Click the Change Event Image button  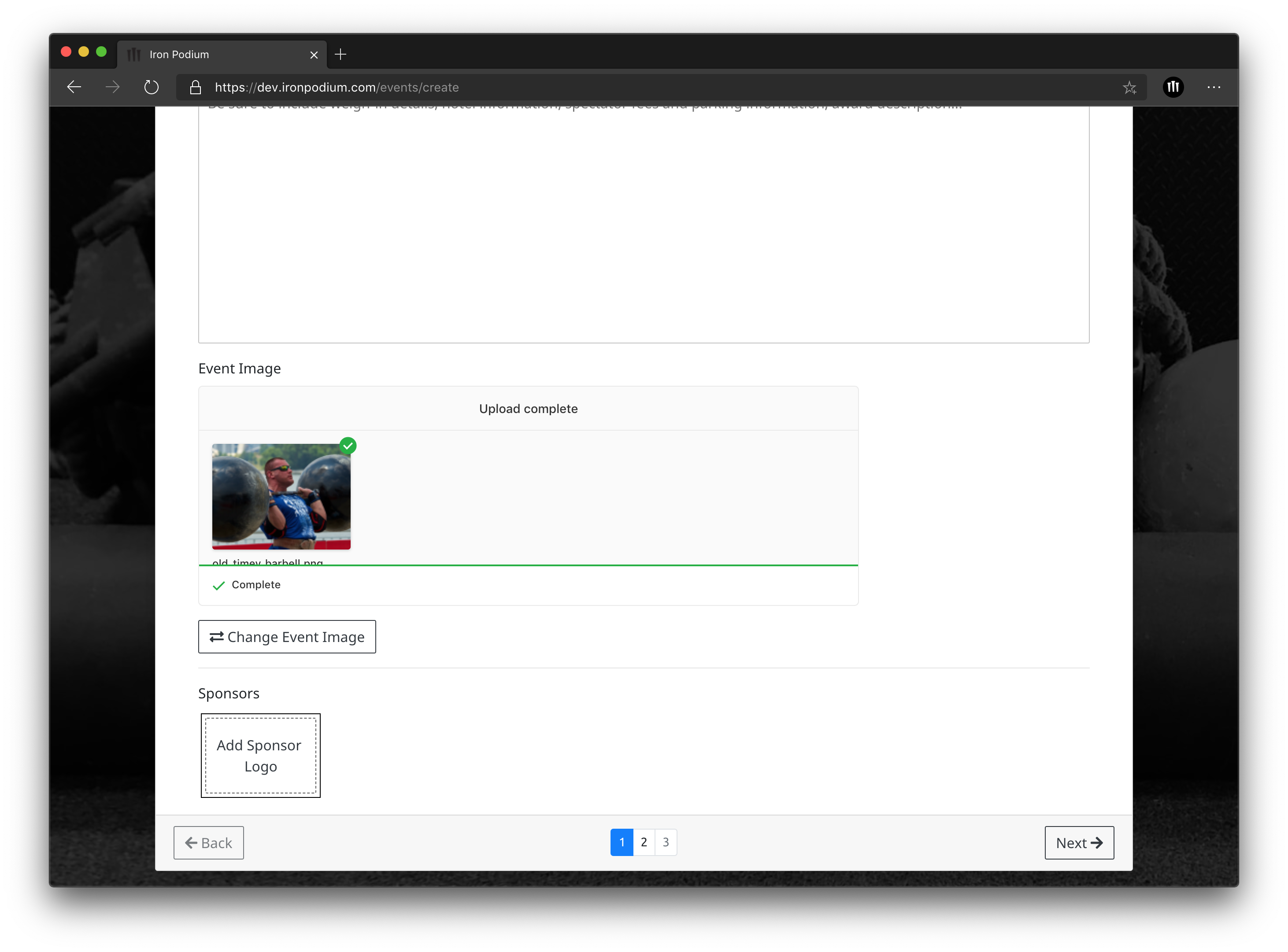[x=287, y=636]
